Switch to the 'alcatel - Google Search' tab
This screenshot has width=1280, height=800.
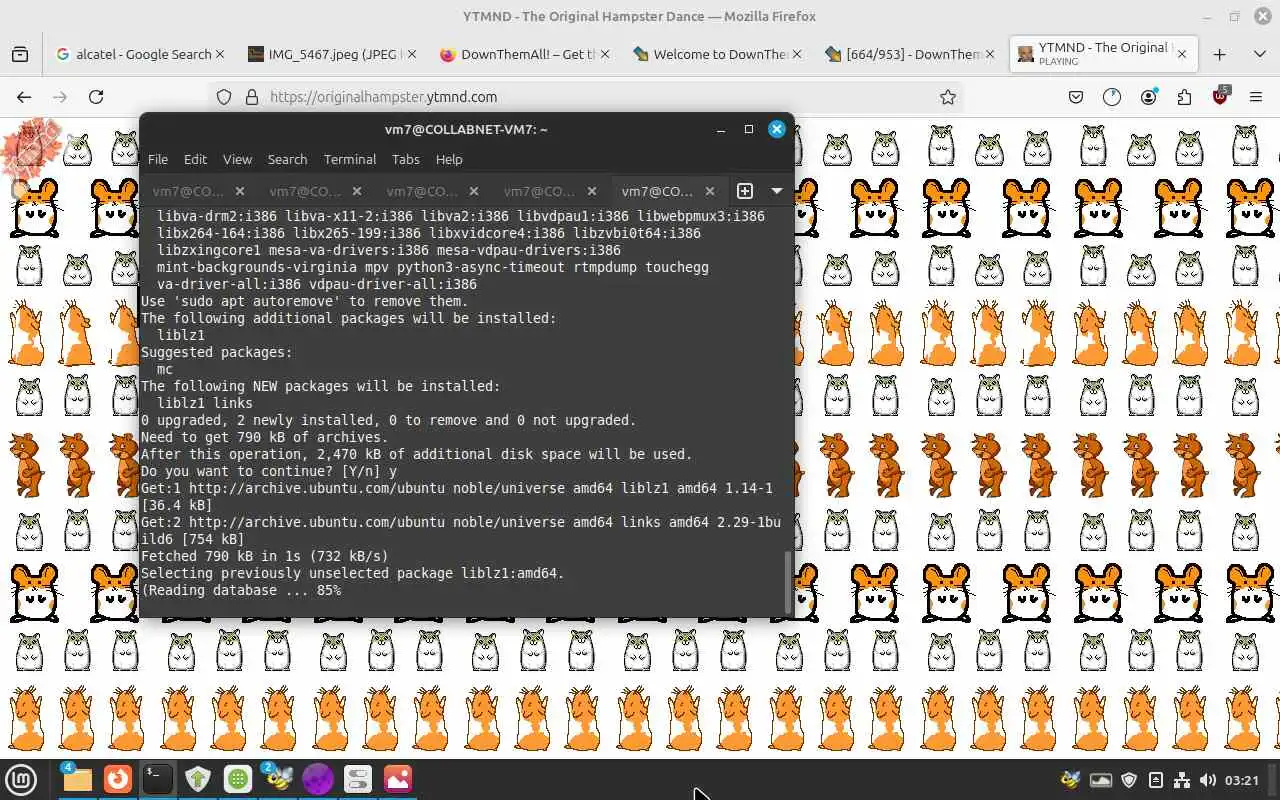point(140,54)
